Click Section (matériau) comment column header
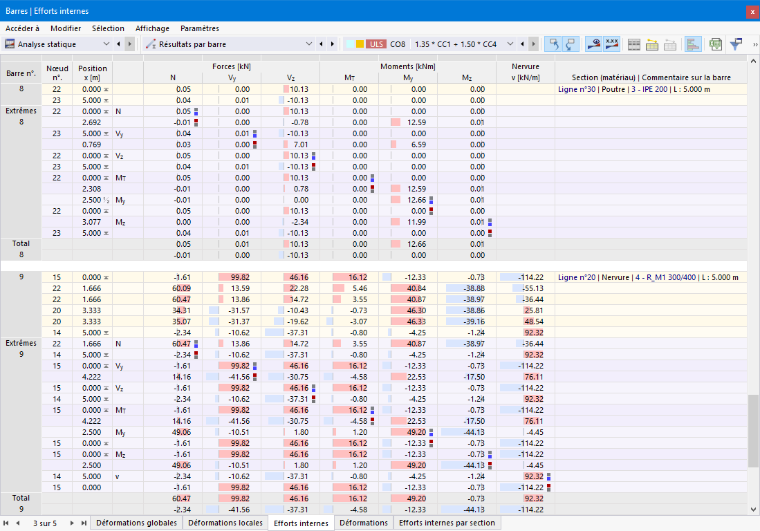 pos(650,78)
